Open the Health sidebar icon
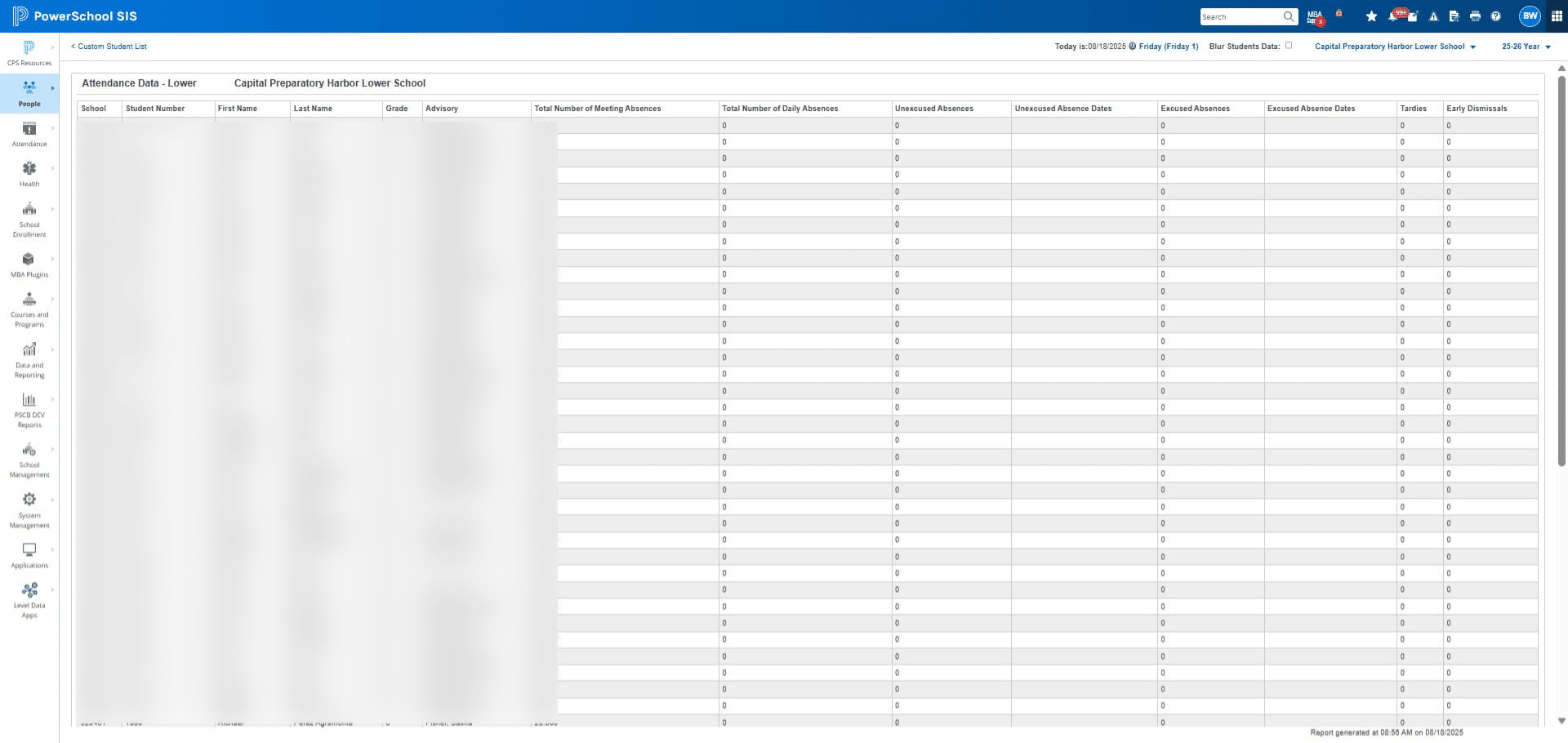1568x743 pixels. [29, 168]
